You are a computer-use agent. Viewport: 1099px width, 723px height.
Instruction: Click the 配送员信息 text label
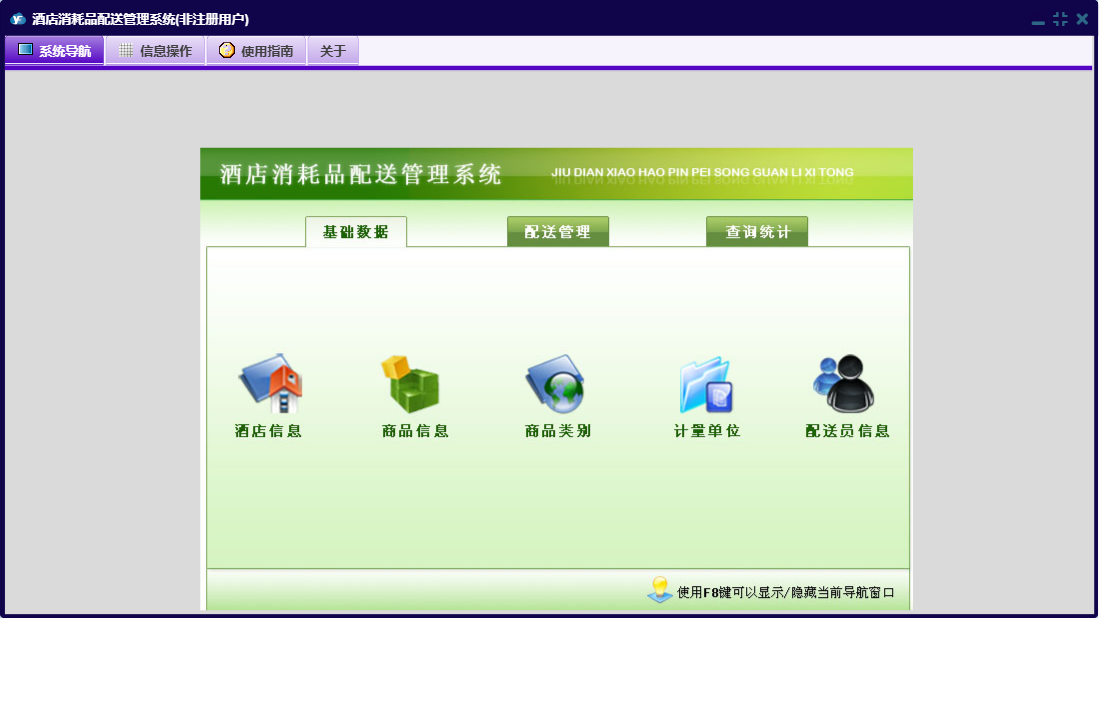click(x=847, y=431)
